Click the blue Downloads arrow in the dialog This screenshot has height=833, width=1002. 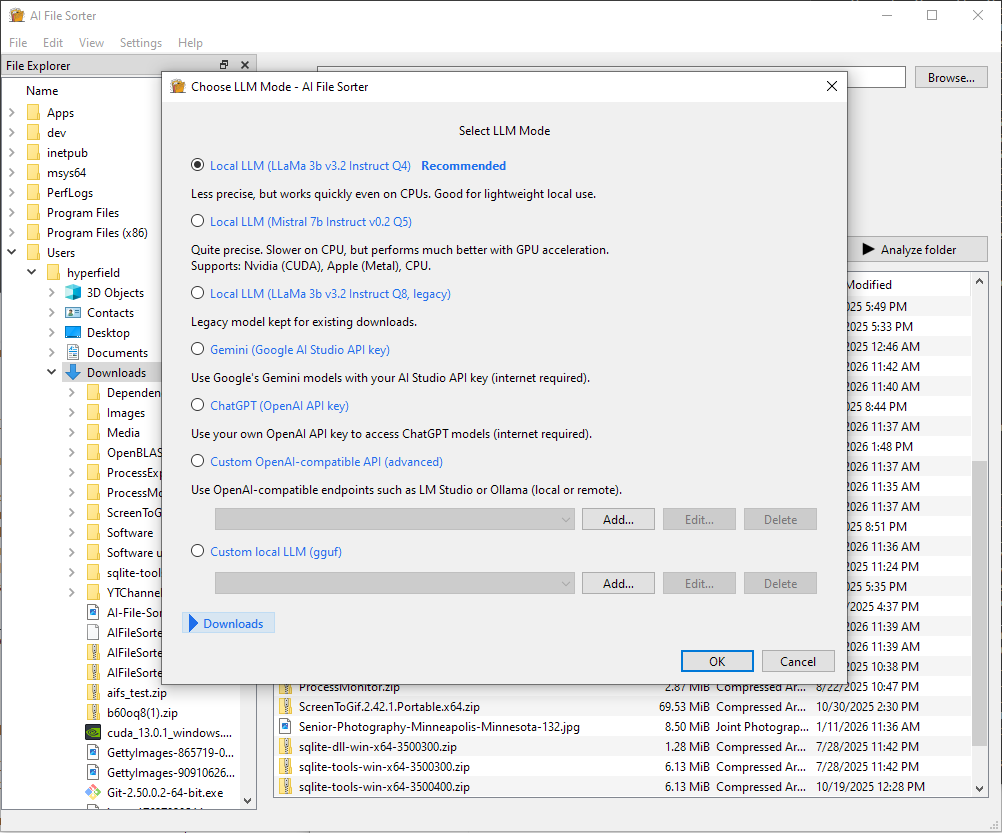point(193,622)
